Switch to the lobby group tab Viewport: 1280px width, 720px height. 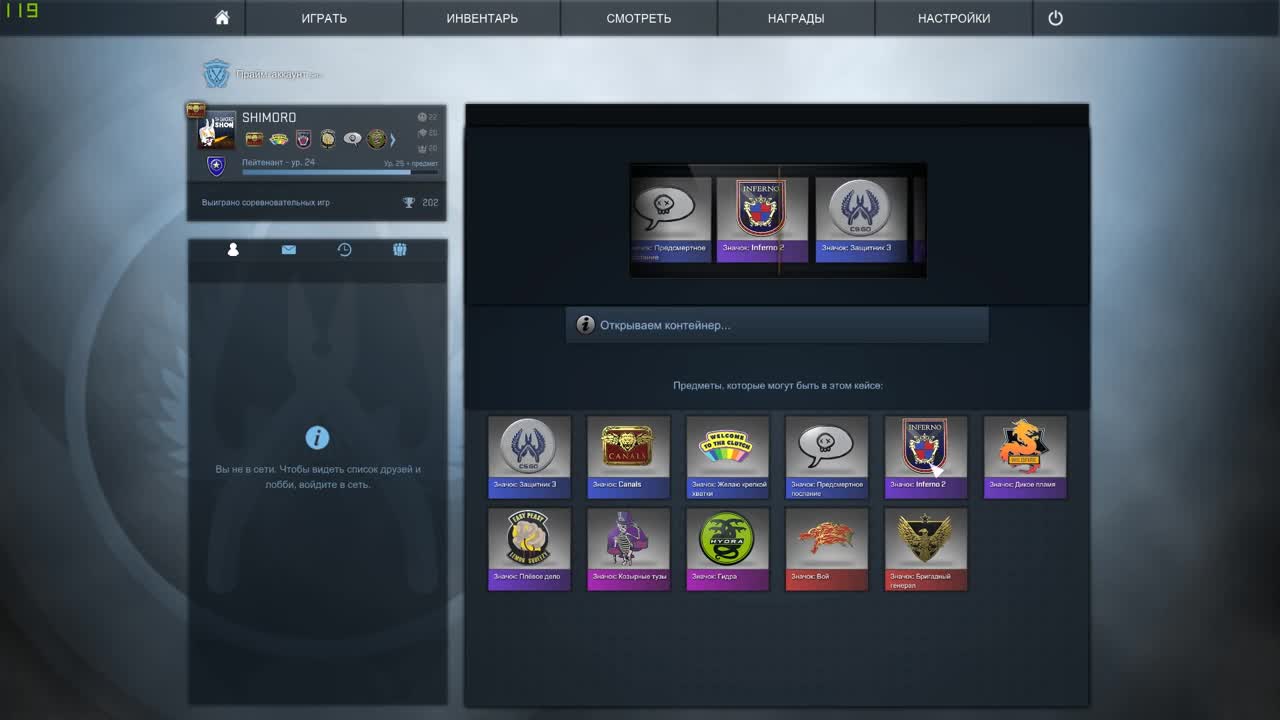400,249
